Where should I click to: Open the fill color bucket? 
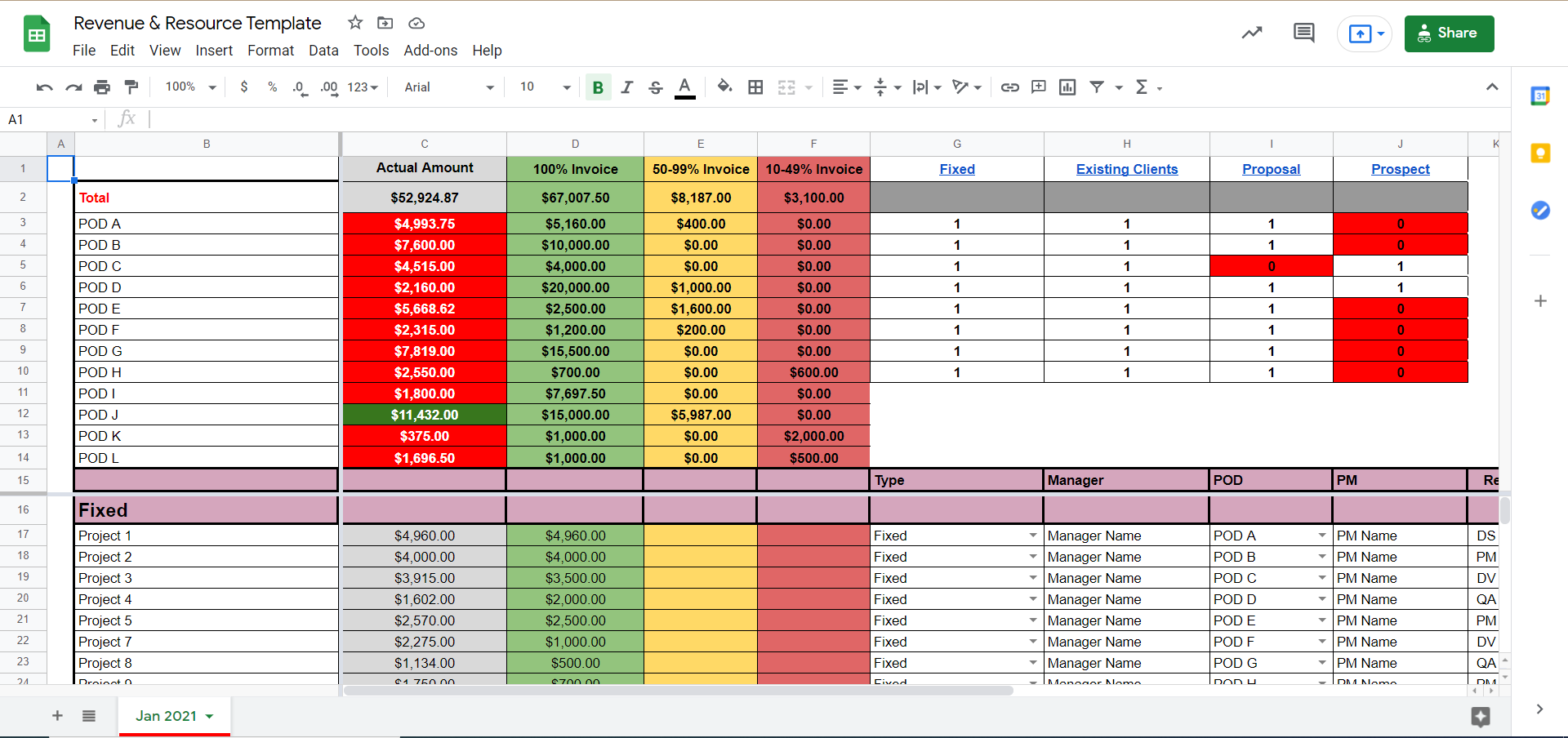click(724, 87)
